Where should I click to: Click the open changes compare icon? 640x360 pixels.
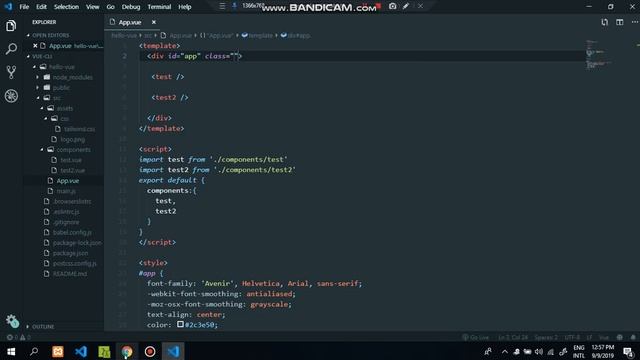click(x=604, y=22)
